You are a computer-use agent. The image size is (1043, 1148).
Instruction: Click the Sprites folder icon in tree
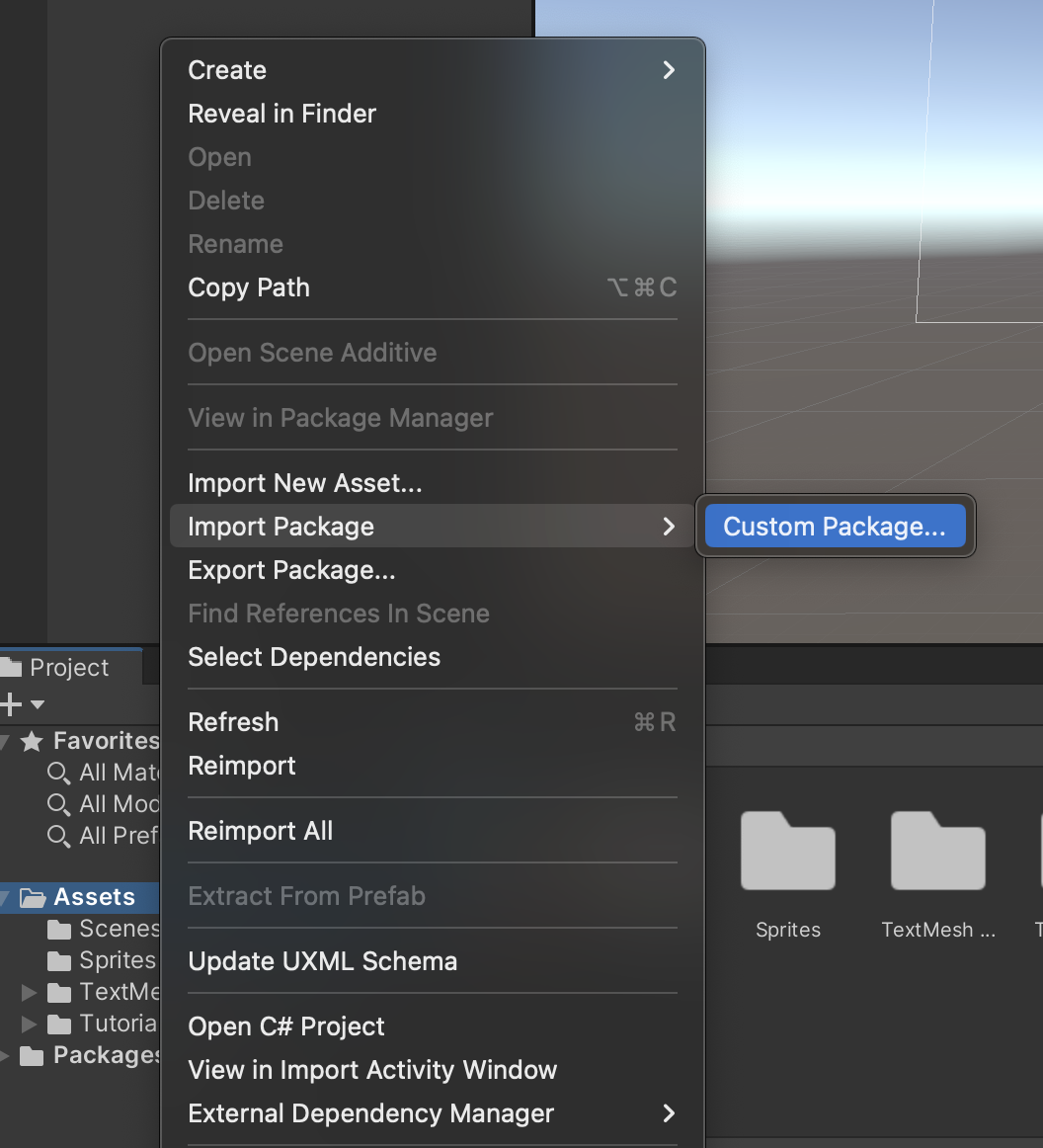[x=59, y=961]
